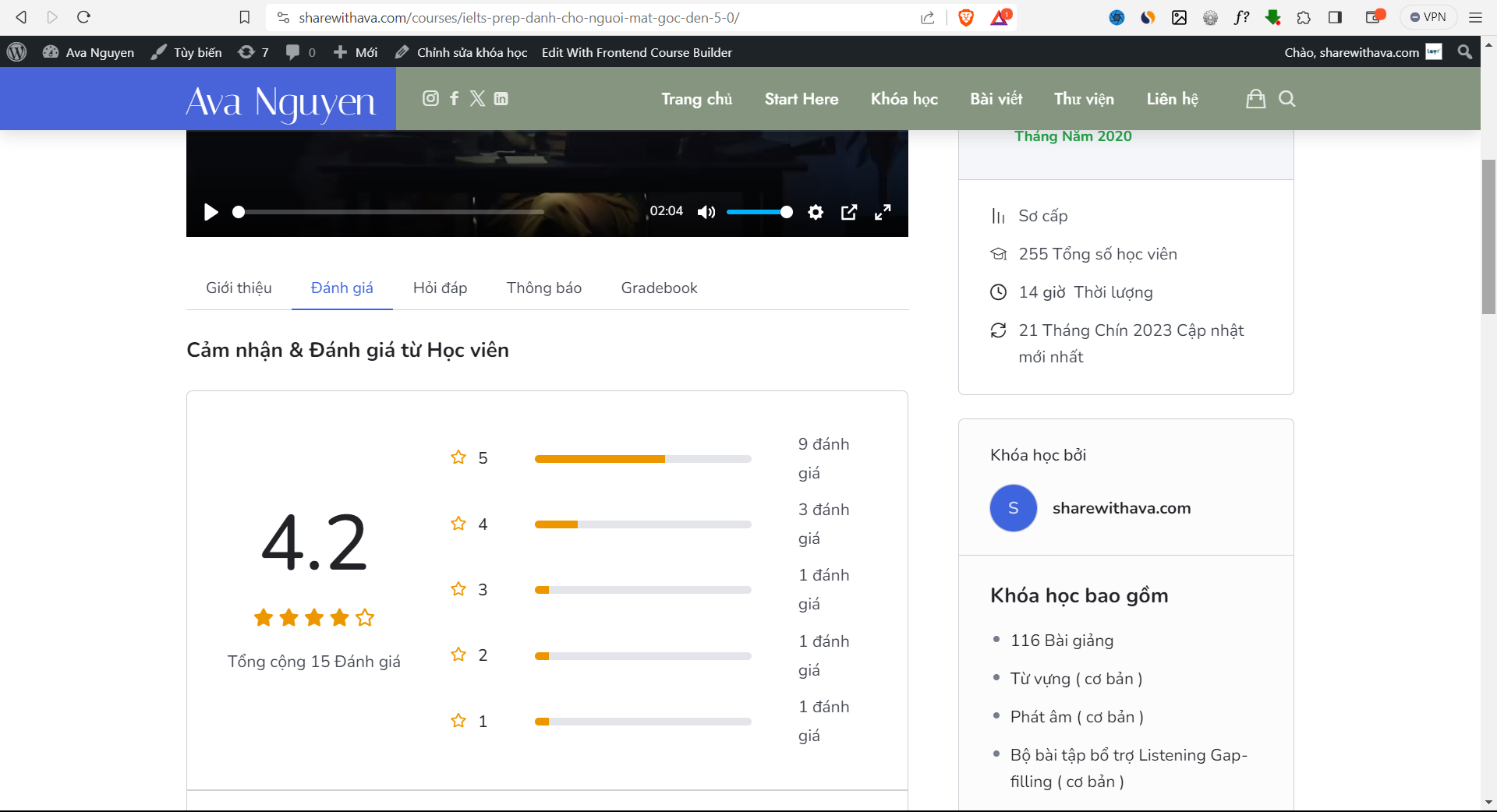Mute the video volume icon
Screen dimensions: 1497x812
pos(706,212)
